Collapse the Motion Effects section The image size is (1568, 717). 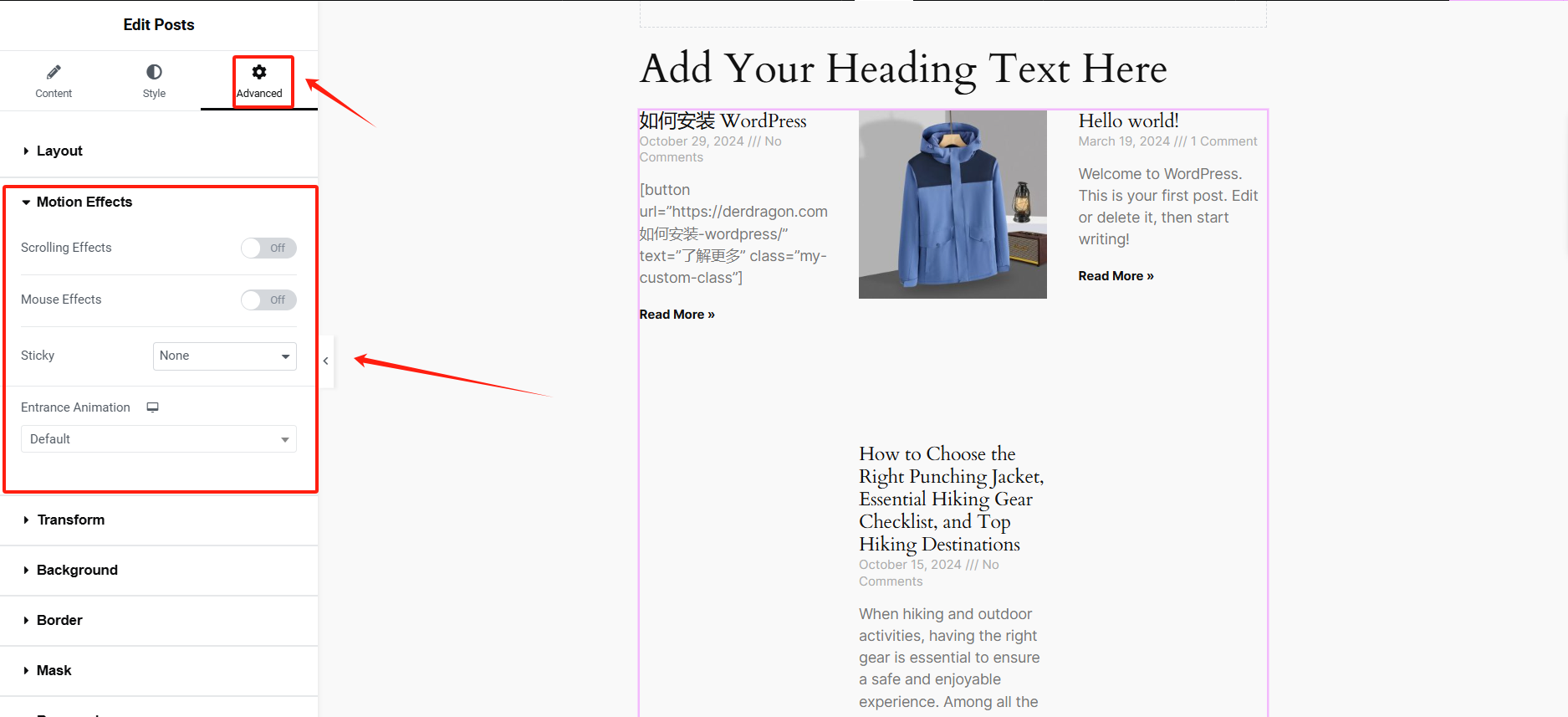pyautogui.click(x=84, y=202)
